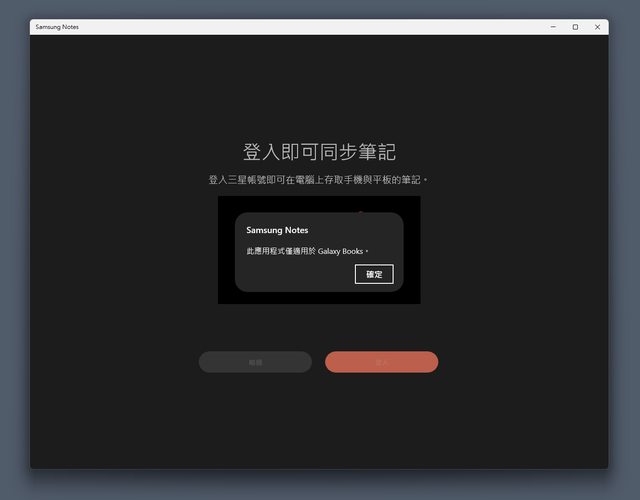Click the desktop wallpaper outside the window
This screenshot has height=500, width=640.
coord(15,250)
